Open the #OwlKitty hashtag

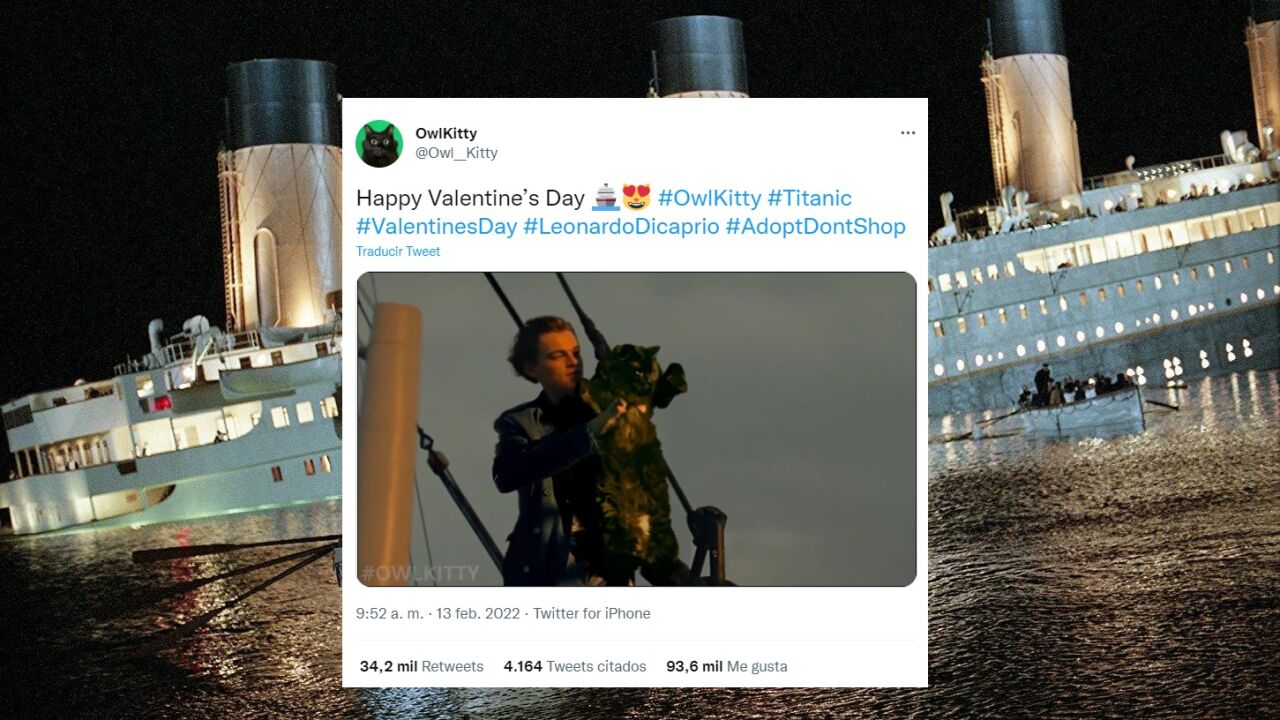pos(709,198)
